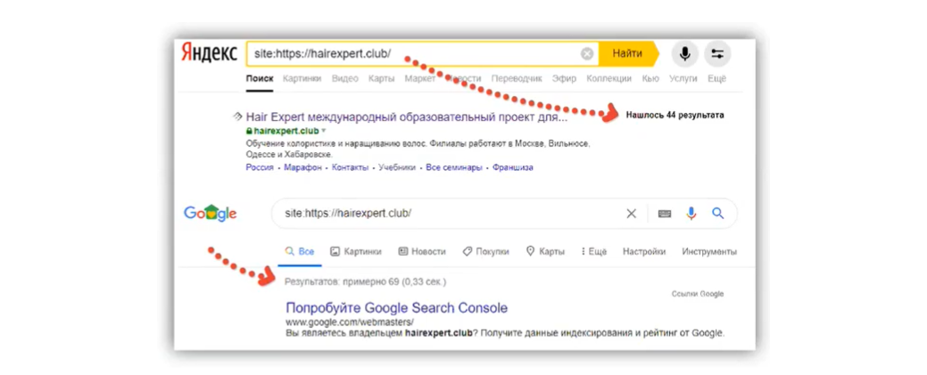The height and width of the screenshot is (375, 927).
Task: Open the Марафон sitelink
Action: (303, 167)
